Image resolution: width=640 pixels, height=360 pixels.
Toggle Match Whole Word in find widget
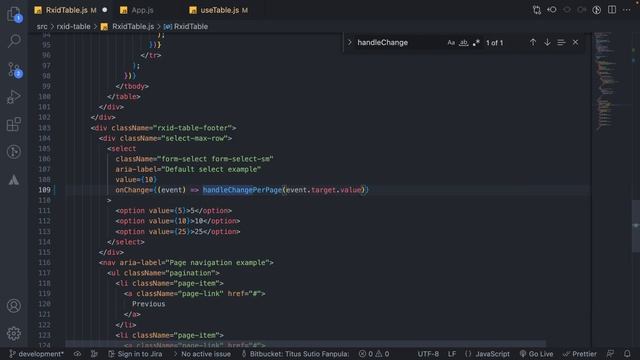tap(464, 43)
